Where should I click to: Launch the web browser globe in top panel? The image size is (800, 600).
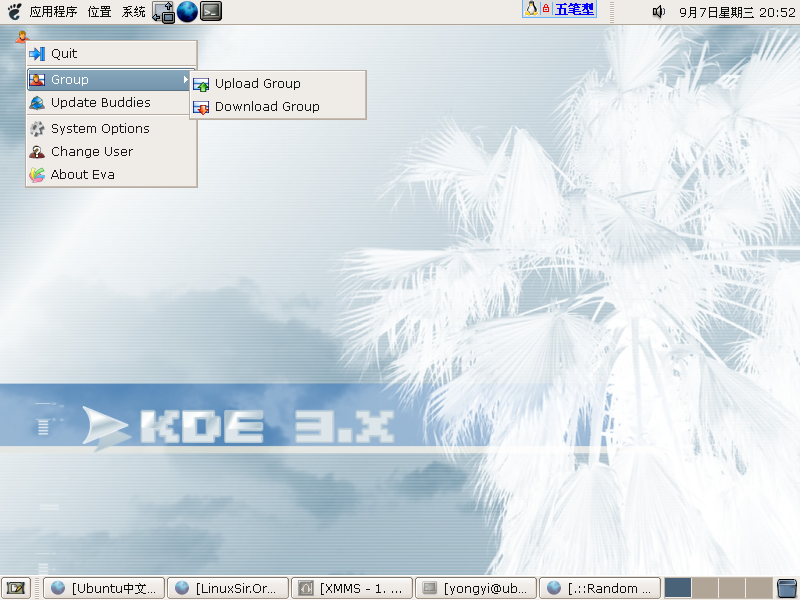[187, 12]
